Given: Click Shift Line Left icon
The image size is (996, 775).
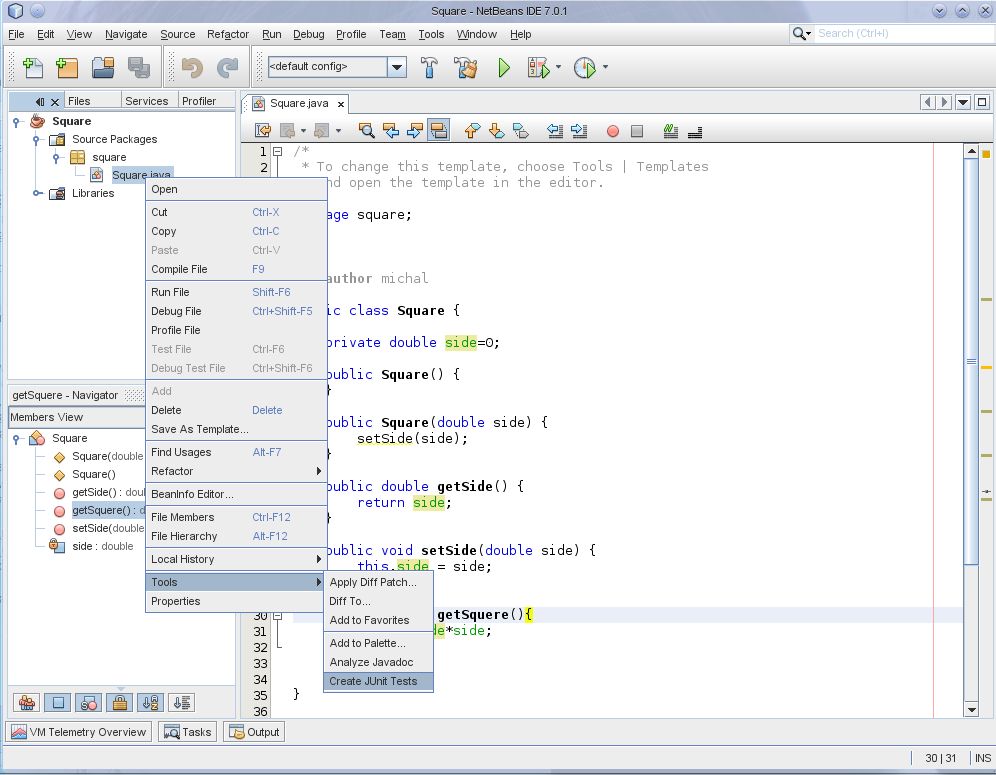Looking at the screenshot, I should coord(555,131).
